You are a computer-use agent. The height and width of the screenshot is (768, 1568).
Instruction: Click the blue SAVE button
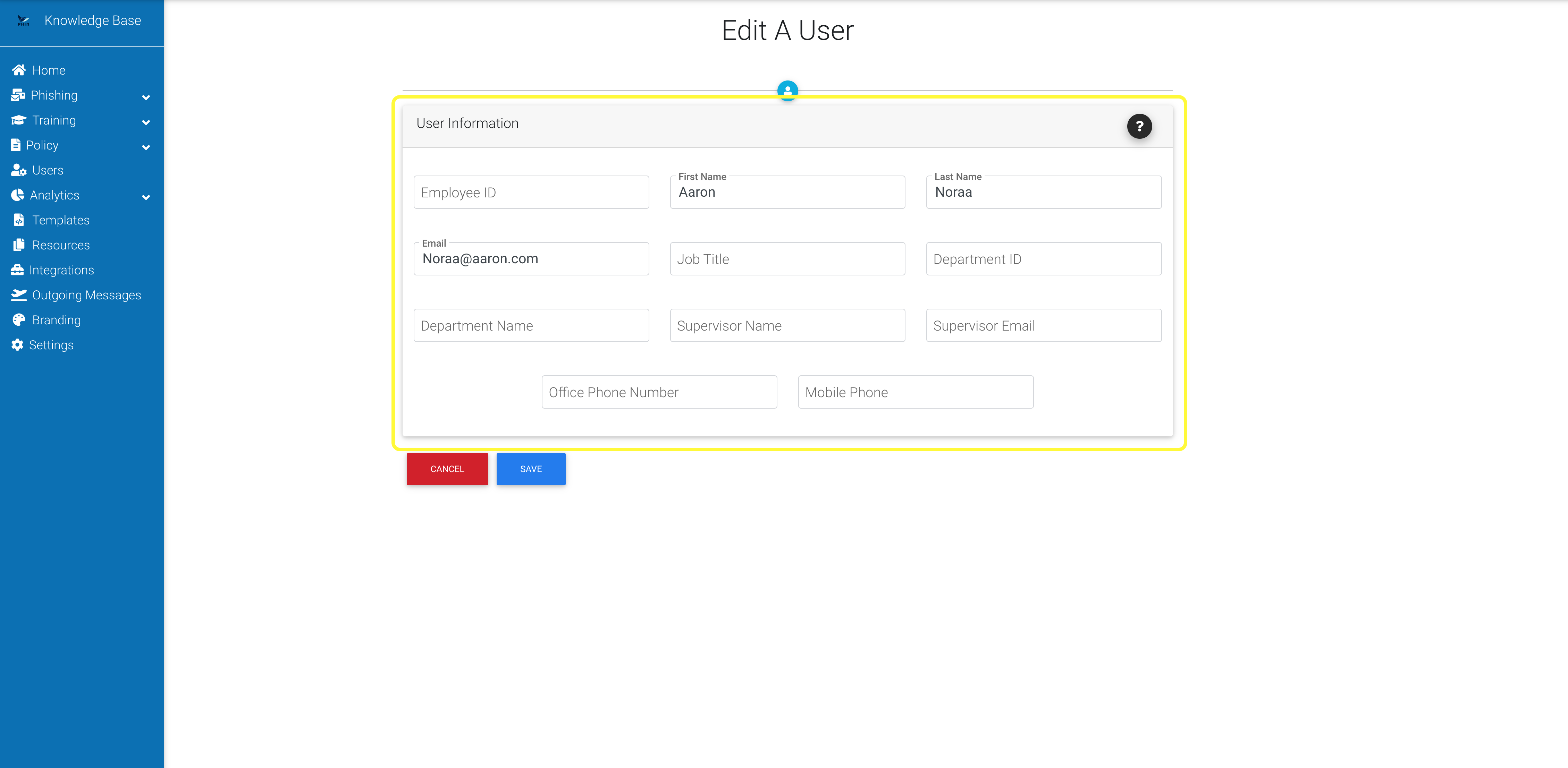530,469
